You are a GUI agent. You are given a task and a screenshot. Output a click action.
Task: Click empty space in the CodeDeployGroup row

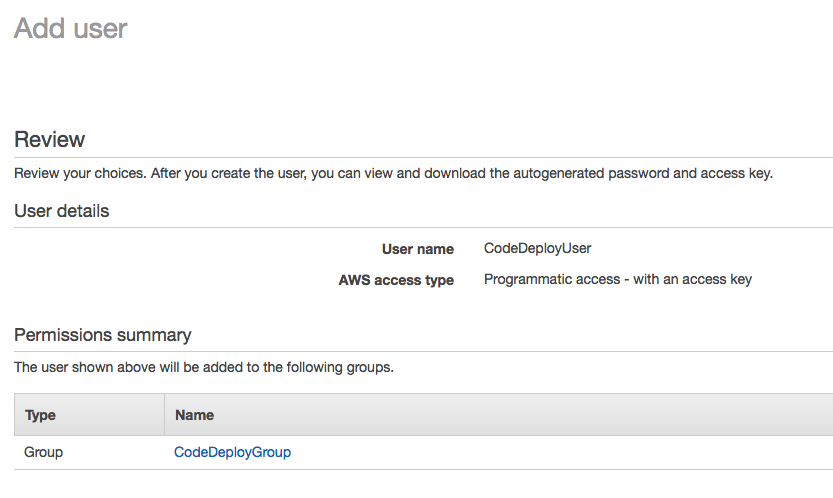pyautogui.click(x=560, y=452)
